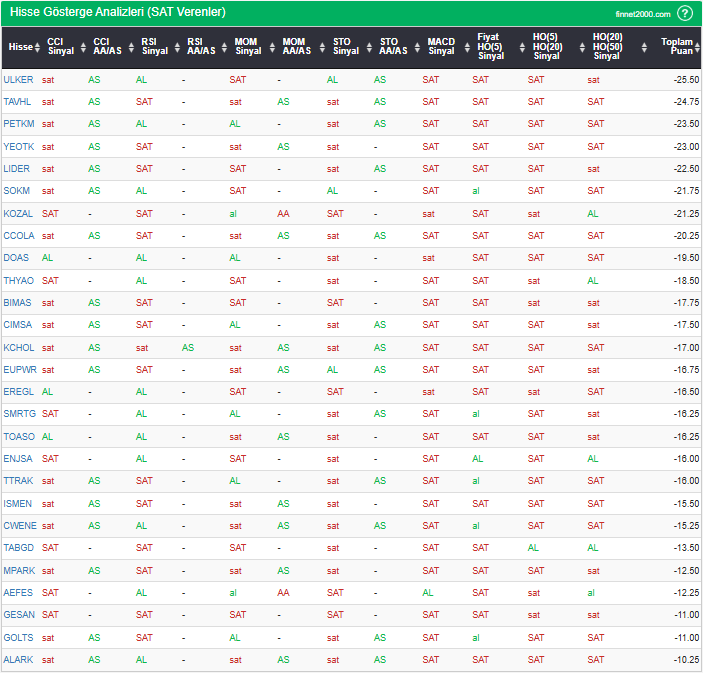The width and height of the screenshot is (703, 673).
Task: Sort by HO(5) HO(20) Sinyal column
Action: (546, 47)
